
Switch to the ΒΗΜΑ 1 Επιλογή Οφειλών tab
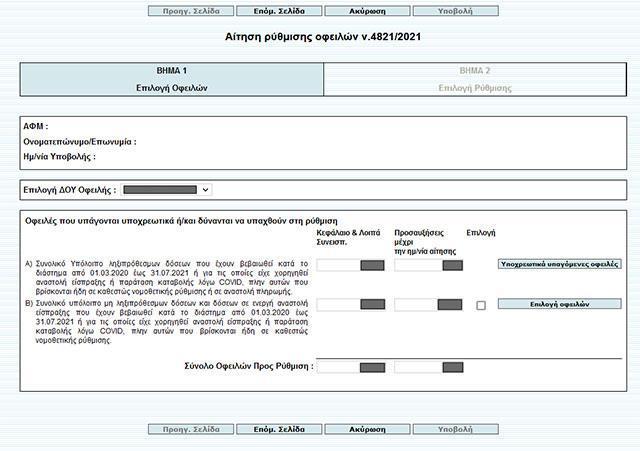pyautogui.click(x=172, y=79)
